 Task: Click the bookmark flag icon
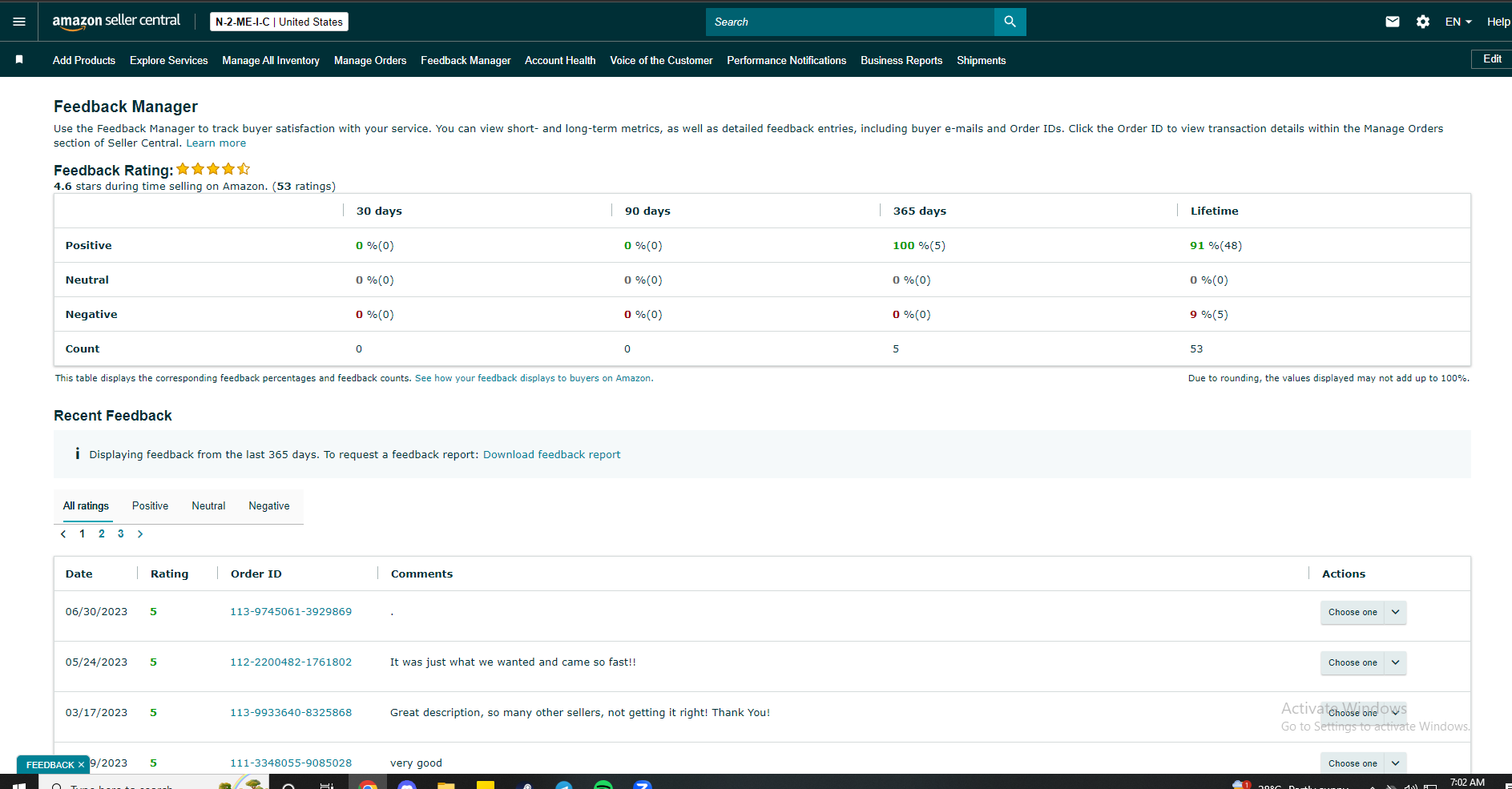(x=19, y=59)
